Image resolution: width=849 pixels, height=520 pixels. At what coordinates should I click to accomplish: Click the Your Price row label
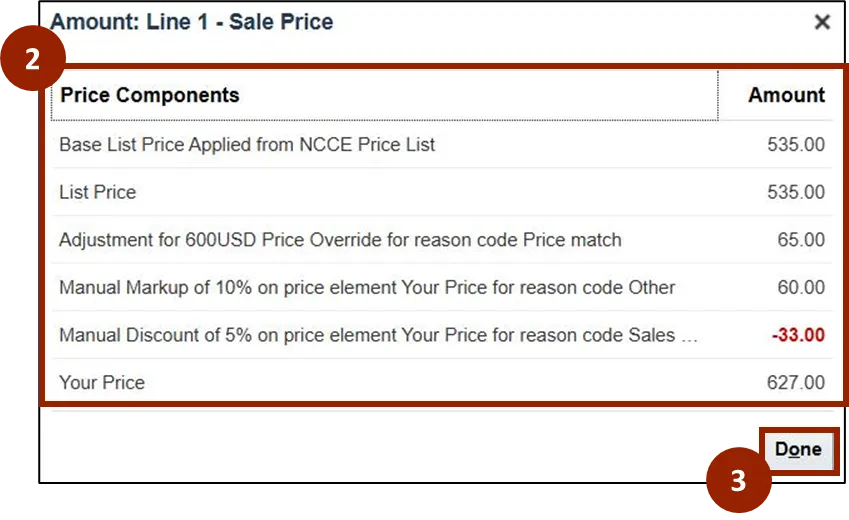[102, 383]
